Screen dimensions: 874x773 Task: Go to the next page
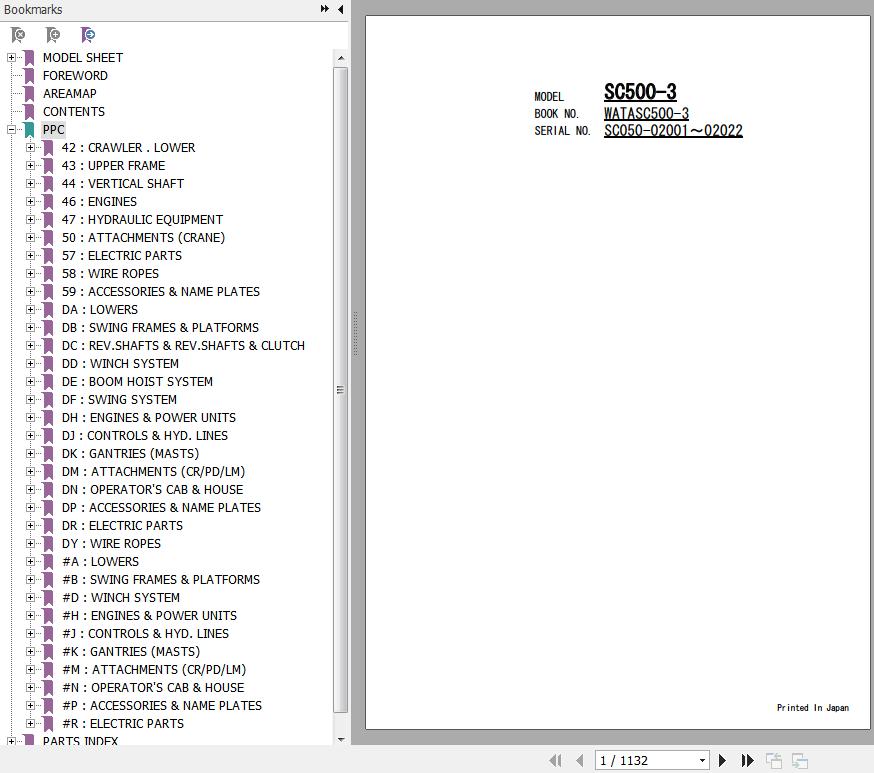722,760
